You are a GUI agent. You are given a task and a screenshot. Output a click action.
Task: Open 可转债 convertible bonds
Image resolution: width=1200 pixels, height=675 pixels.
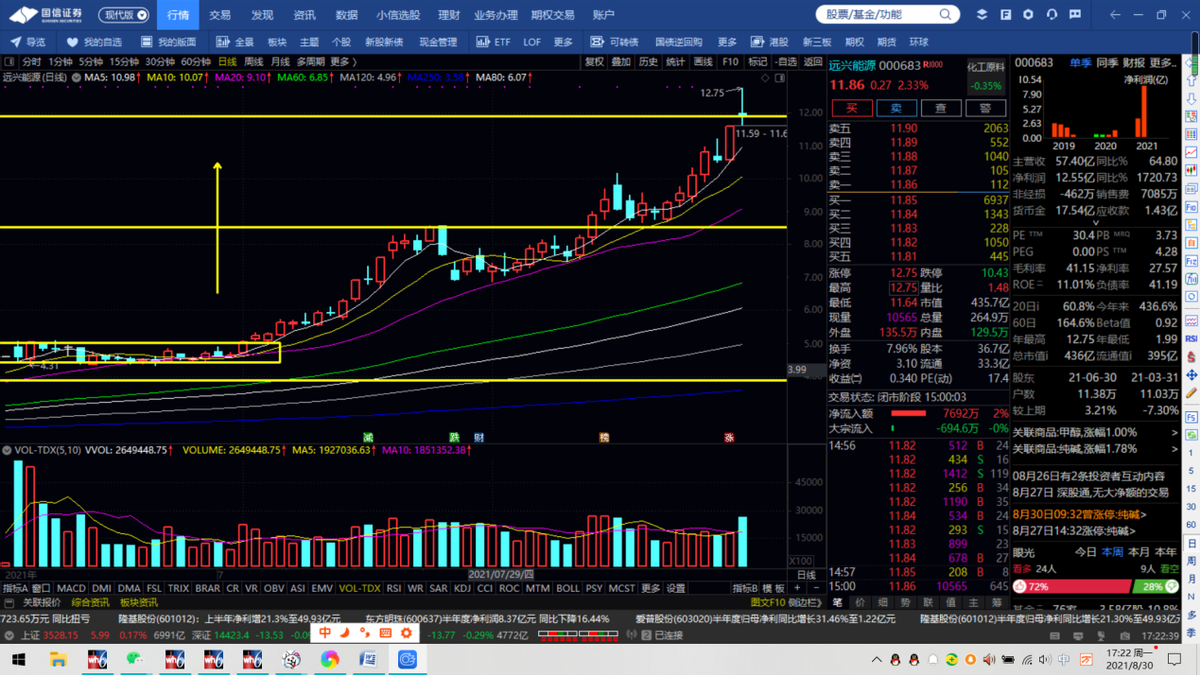614,42
